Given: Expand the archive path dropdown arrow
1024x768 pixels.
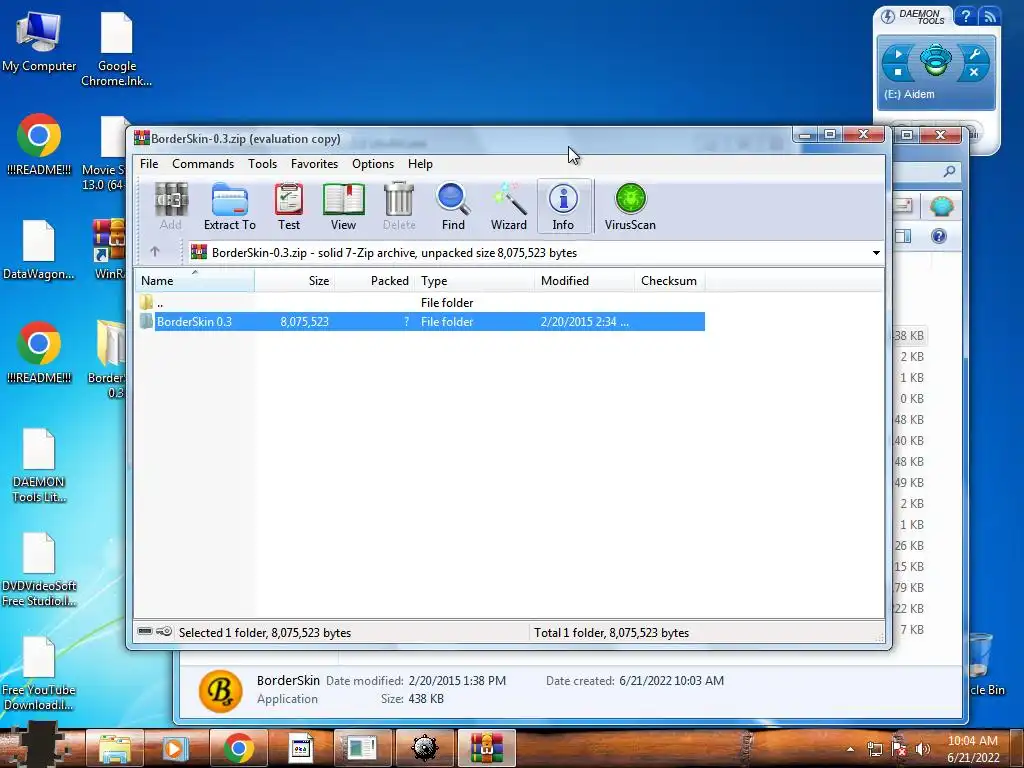Looking at the screenshot, I should (x=876, y=253).
